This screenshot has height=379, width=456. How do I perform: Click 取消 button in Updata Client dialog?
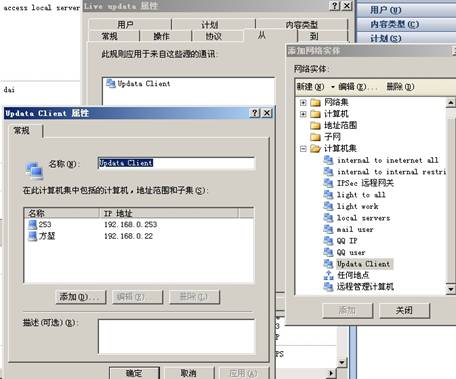(189, 373)
